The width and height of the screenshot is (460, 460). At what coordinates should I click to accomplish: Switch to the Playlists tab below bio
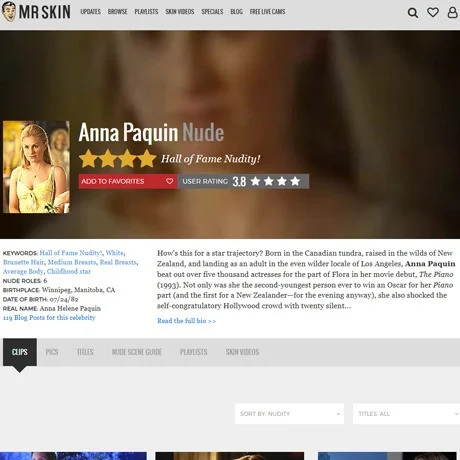click(194, 352)
